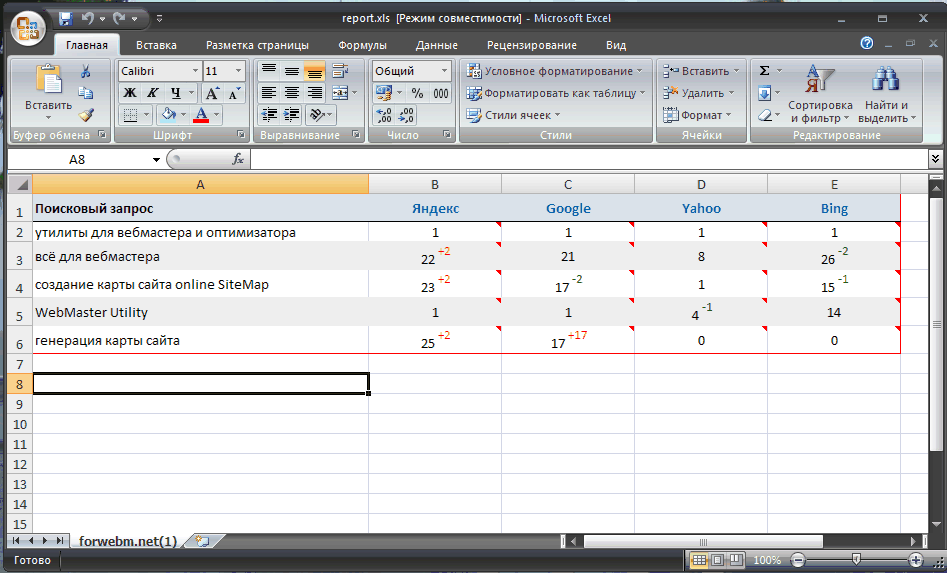Click the zoom slider handle
The width and height of the screenshot is (947, 573).
click(x=855, y=560)
